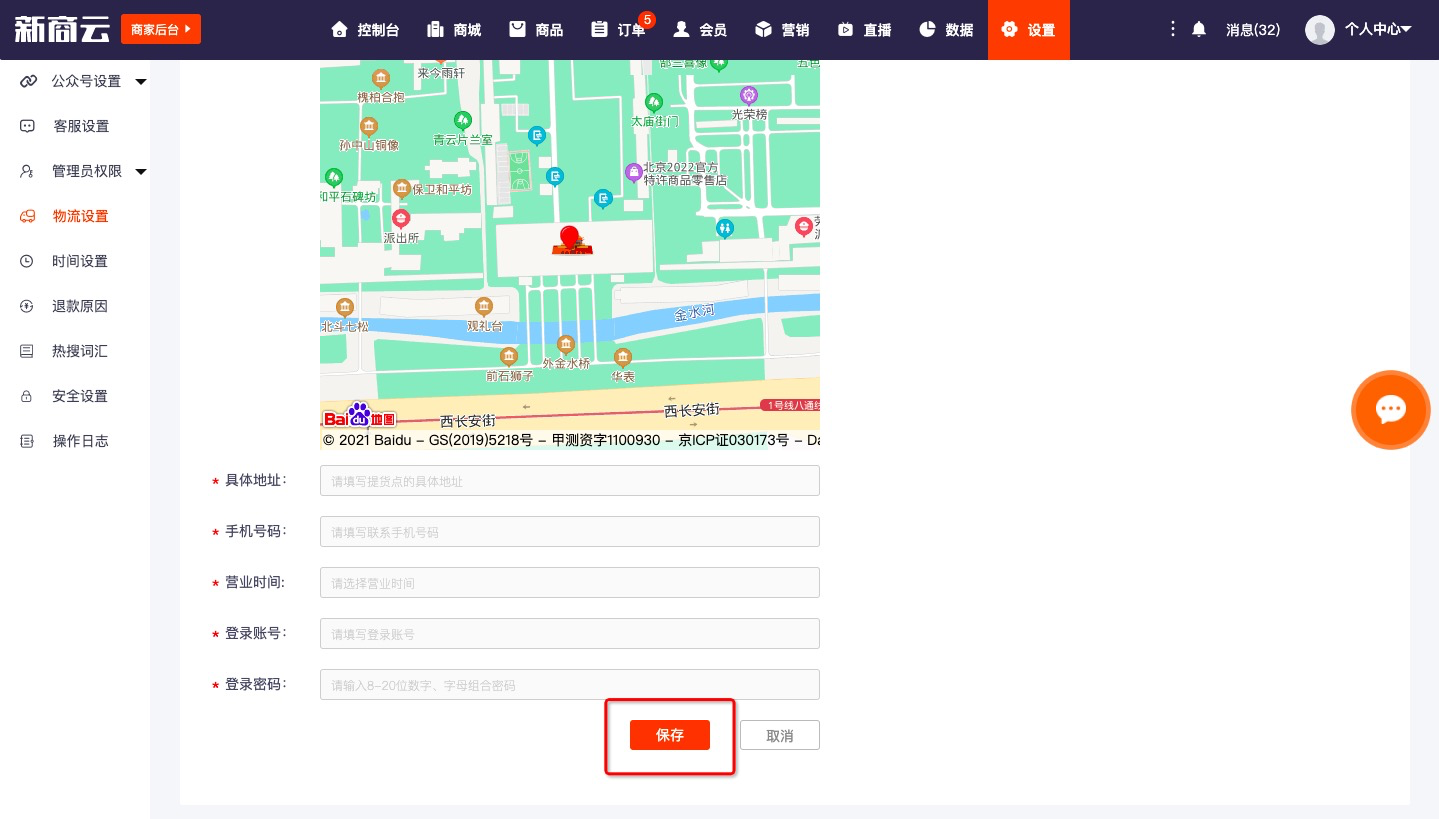Click the 具体地址 input field
Image resolution: width=1439 pixels, height=819 pixels.
(x=570, y=480)
